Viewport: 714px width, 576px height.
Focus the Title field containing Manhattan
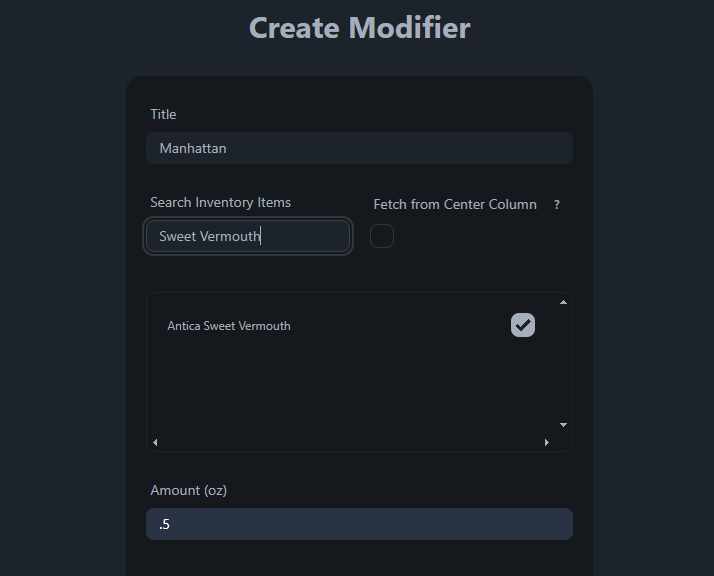[x=359, y=148]
